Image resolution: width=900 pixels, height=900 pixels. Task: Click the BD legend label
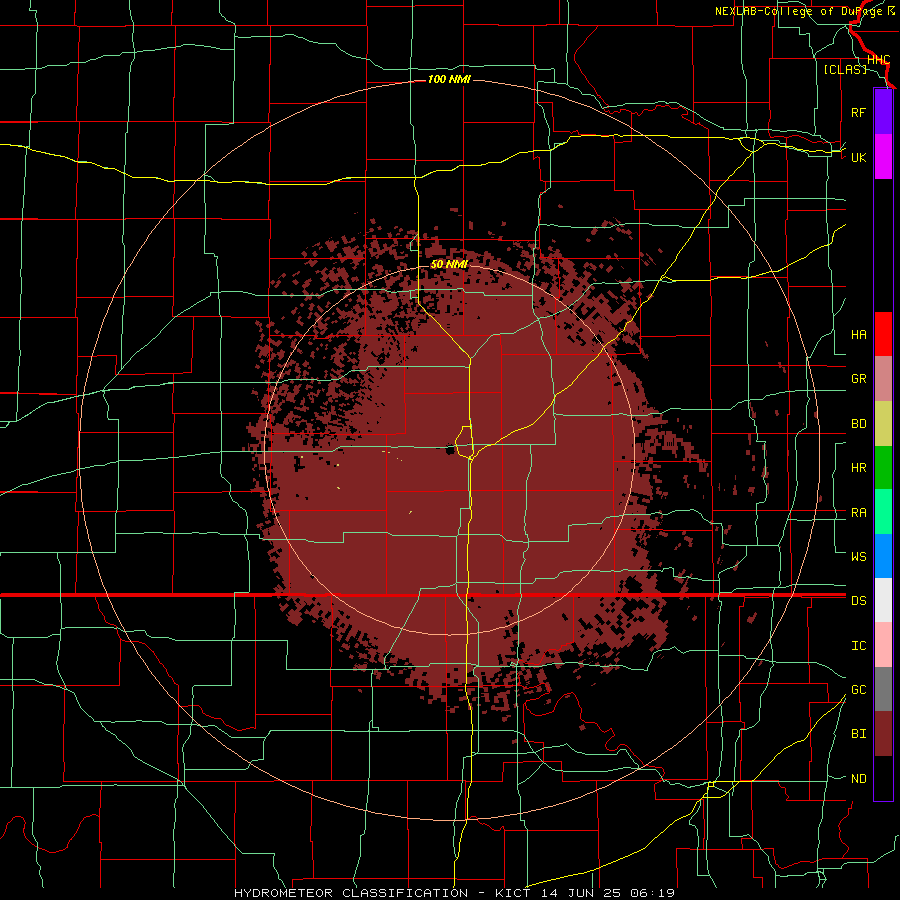pyautogui.click(x=858, y=424)
